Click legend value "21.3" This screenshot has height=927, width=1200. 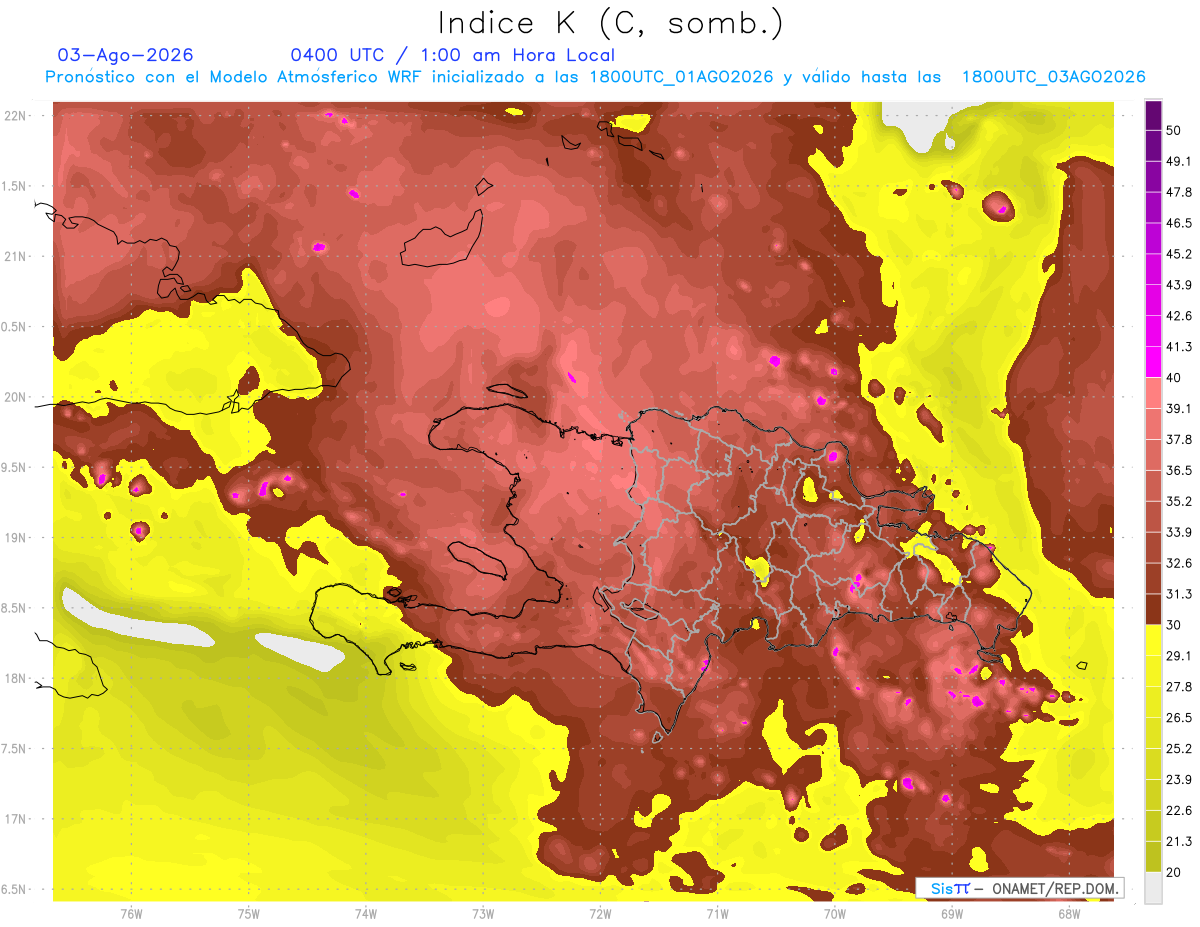(x=1179, y=841)
